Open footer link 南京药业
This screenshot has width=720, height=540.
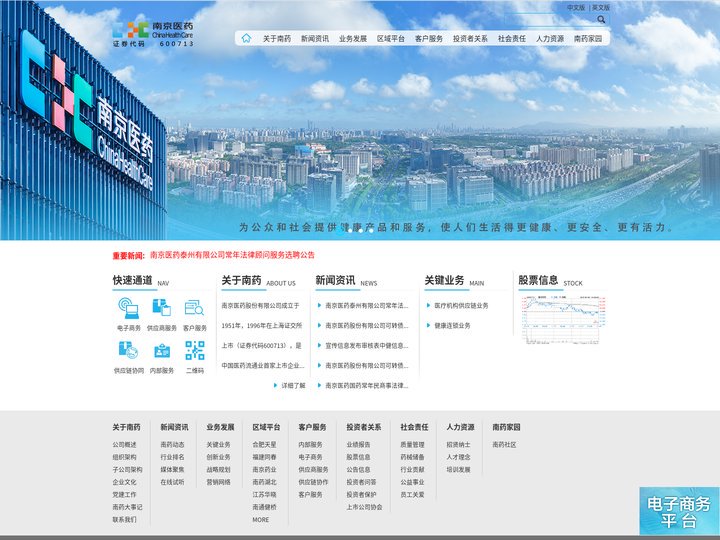pyautogui.click(x=264, y=469)
